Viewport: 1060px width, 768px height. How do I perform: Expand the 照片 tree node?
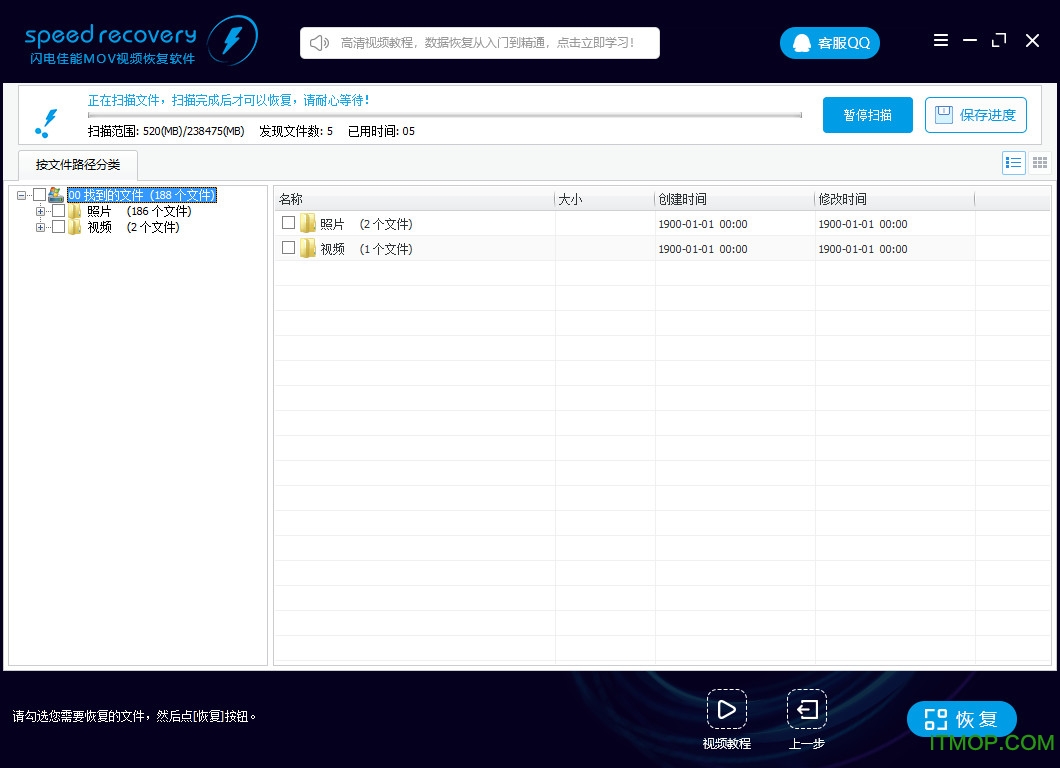pos(40,211)
